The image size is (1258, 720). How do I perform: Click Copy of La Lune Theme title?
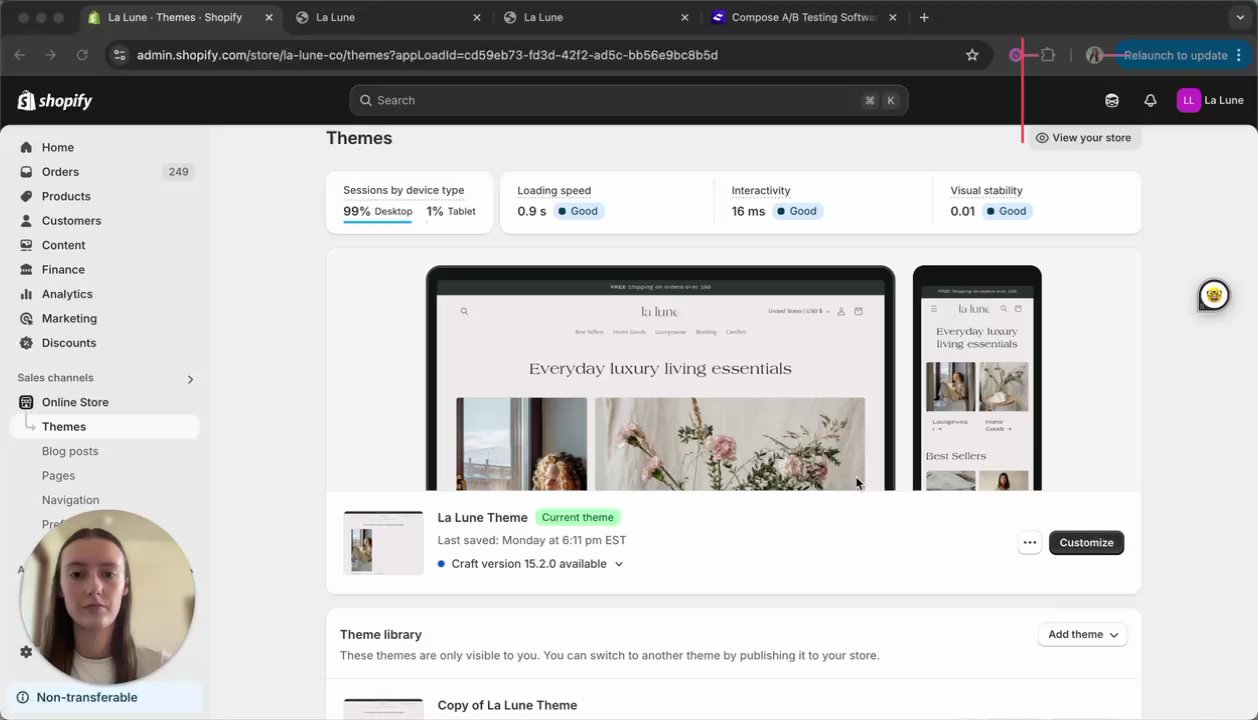pyautogui.click(x=507, y=705)
